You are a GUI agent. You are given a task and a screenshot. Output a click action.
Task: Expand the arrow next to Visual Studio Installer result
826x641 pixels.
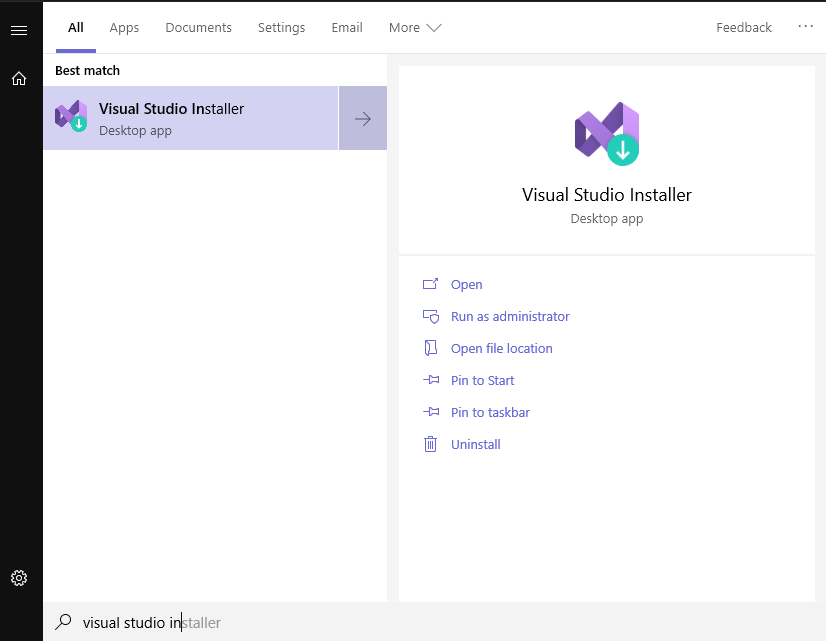(363, 119)
